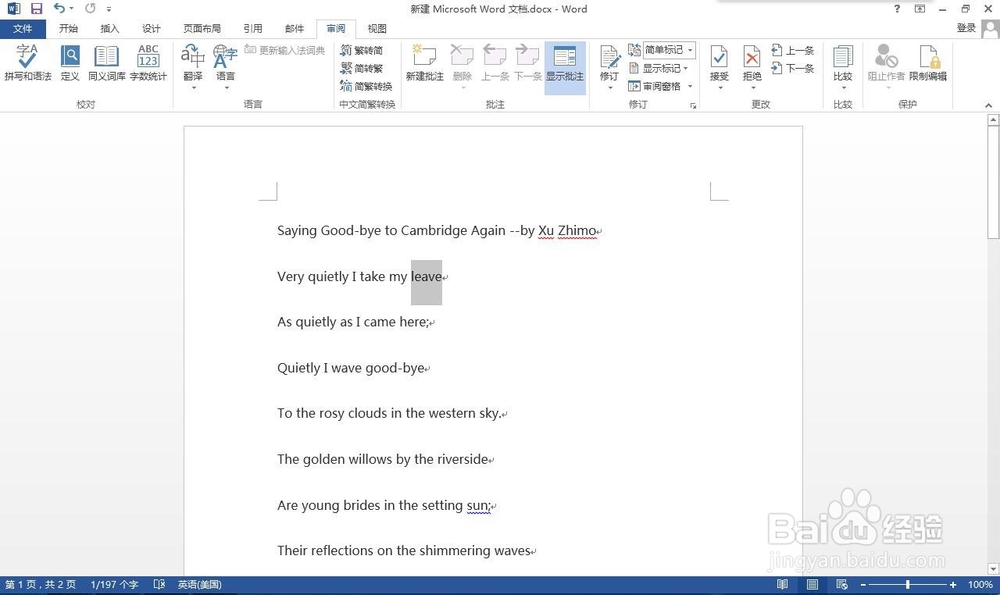Viewport: 1000px width, 595px height.
Task: Switch to the Page Layout (页面布局) tab
Action: [202, 29]
